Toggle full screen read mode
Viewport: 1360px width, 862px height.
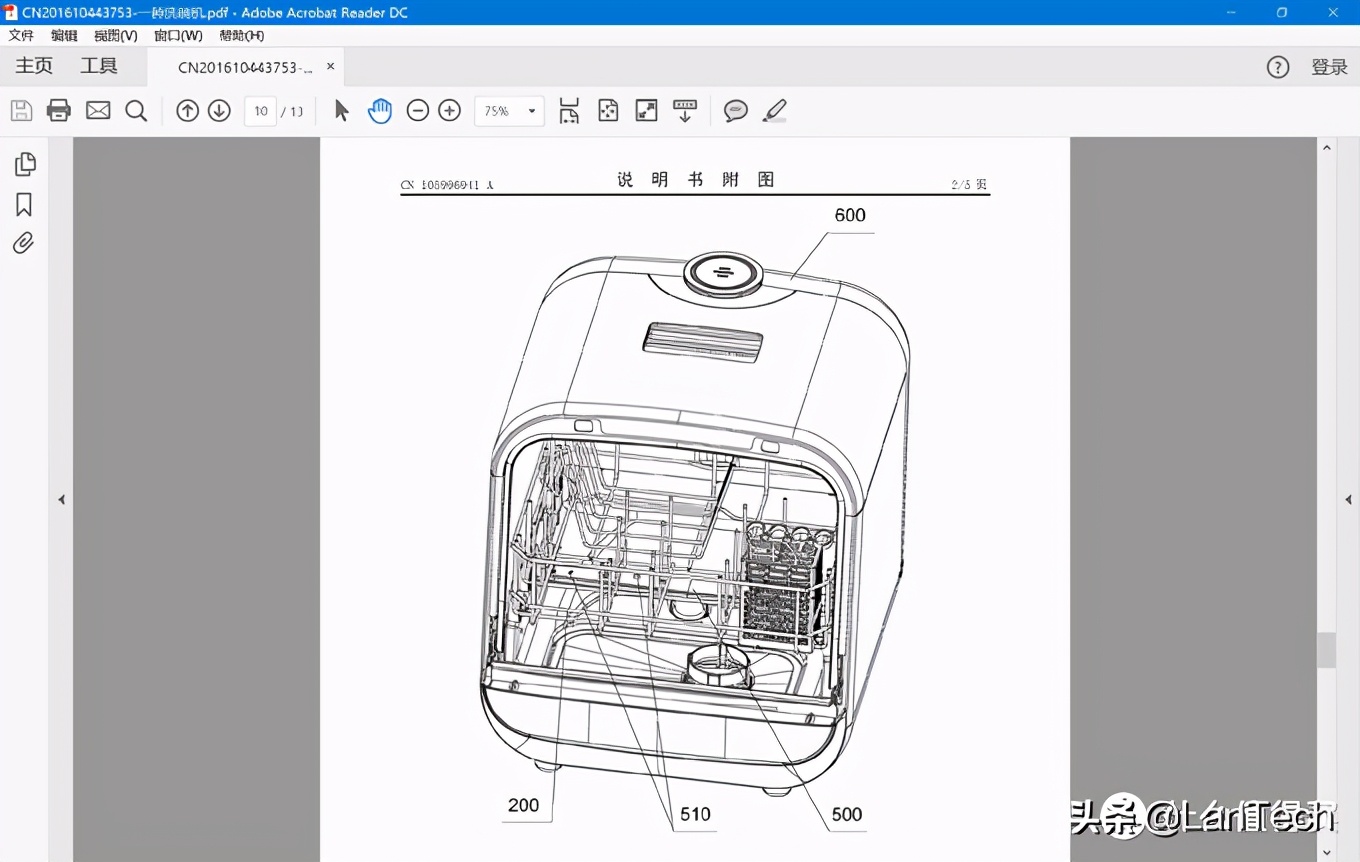[x=647, y=111]
